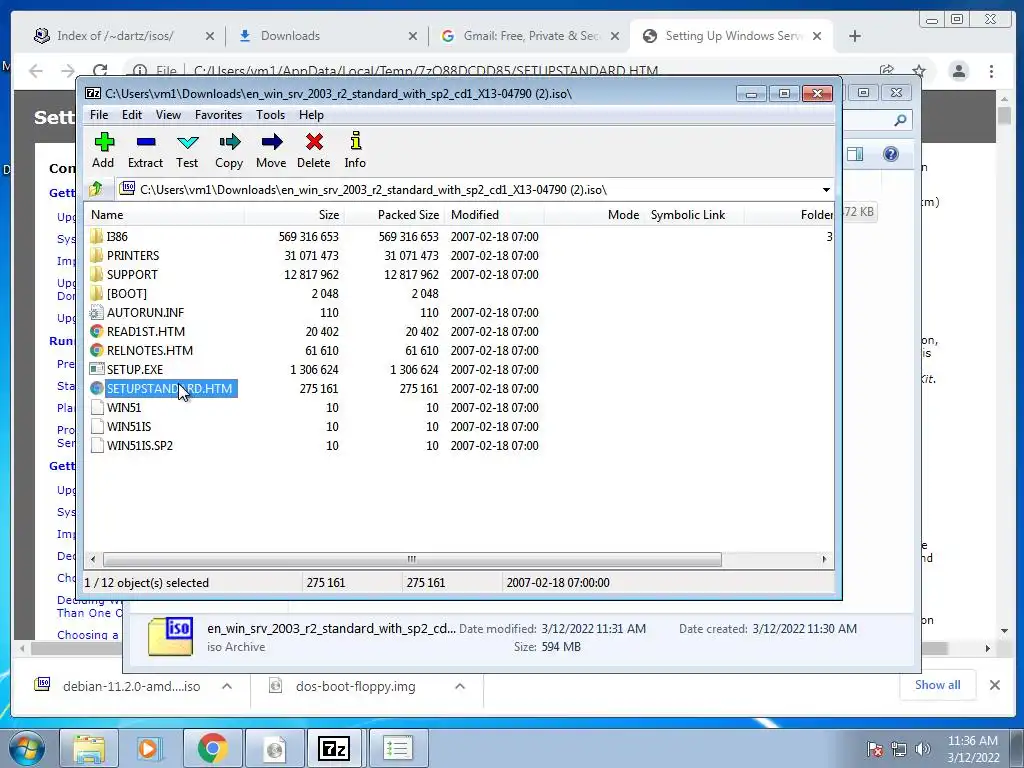Screen dimensions: 1024x768
Task: Open a new Chrome tab
Action: coord(855,36)
